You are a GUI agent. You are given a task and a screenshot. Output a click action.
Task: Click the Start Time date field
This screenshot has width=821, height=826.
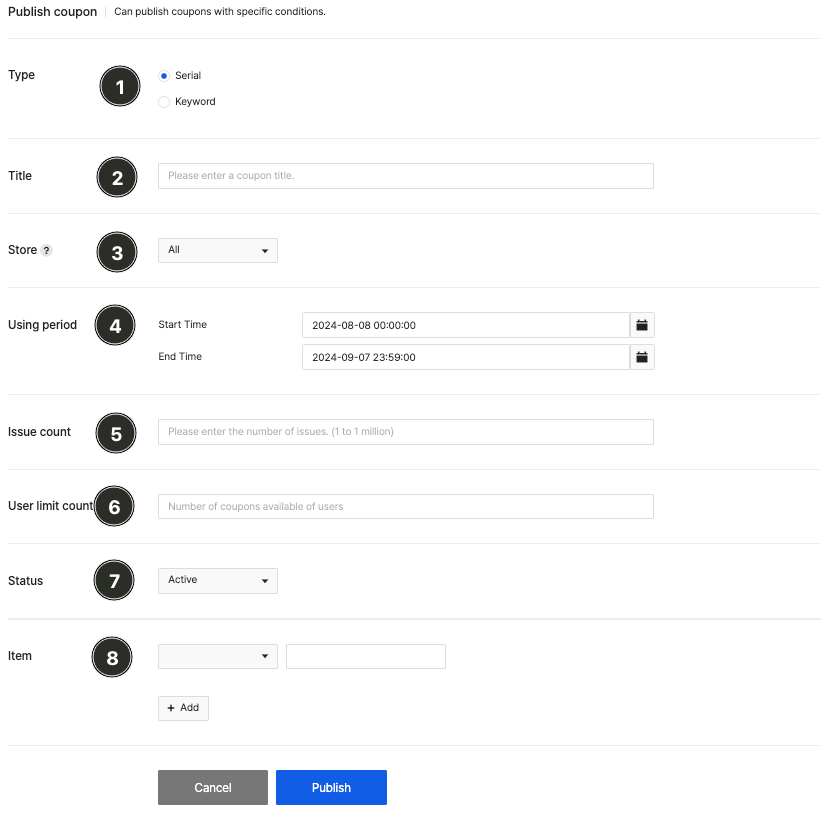click(466, 325)
